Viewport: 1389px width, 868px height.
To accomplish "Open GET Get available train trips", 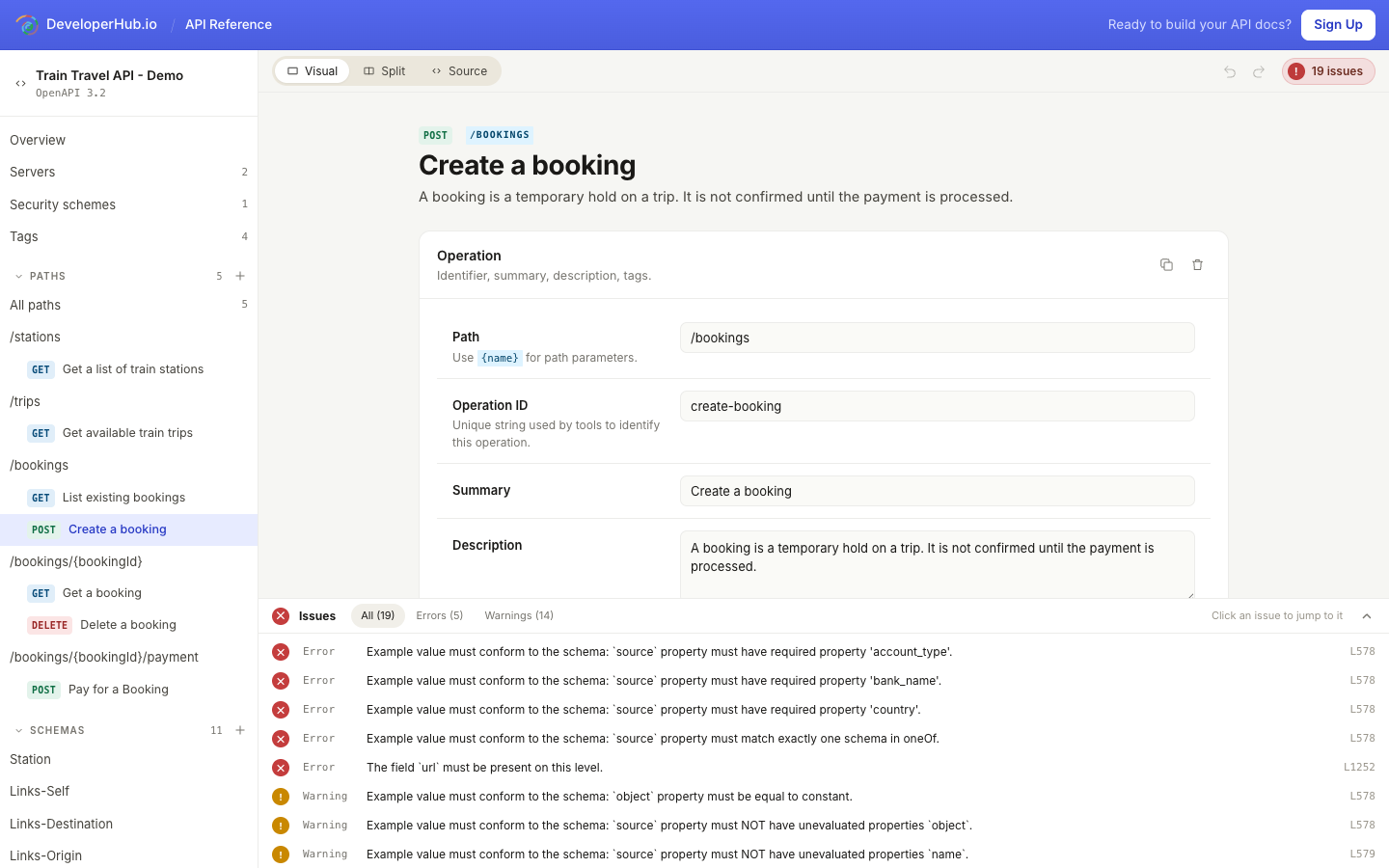I will coord(128,433).
